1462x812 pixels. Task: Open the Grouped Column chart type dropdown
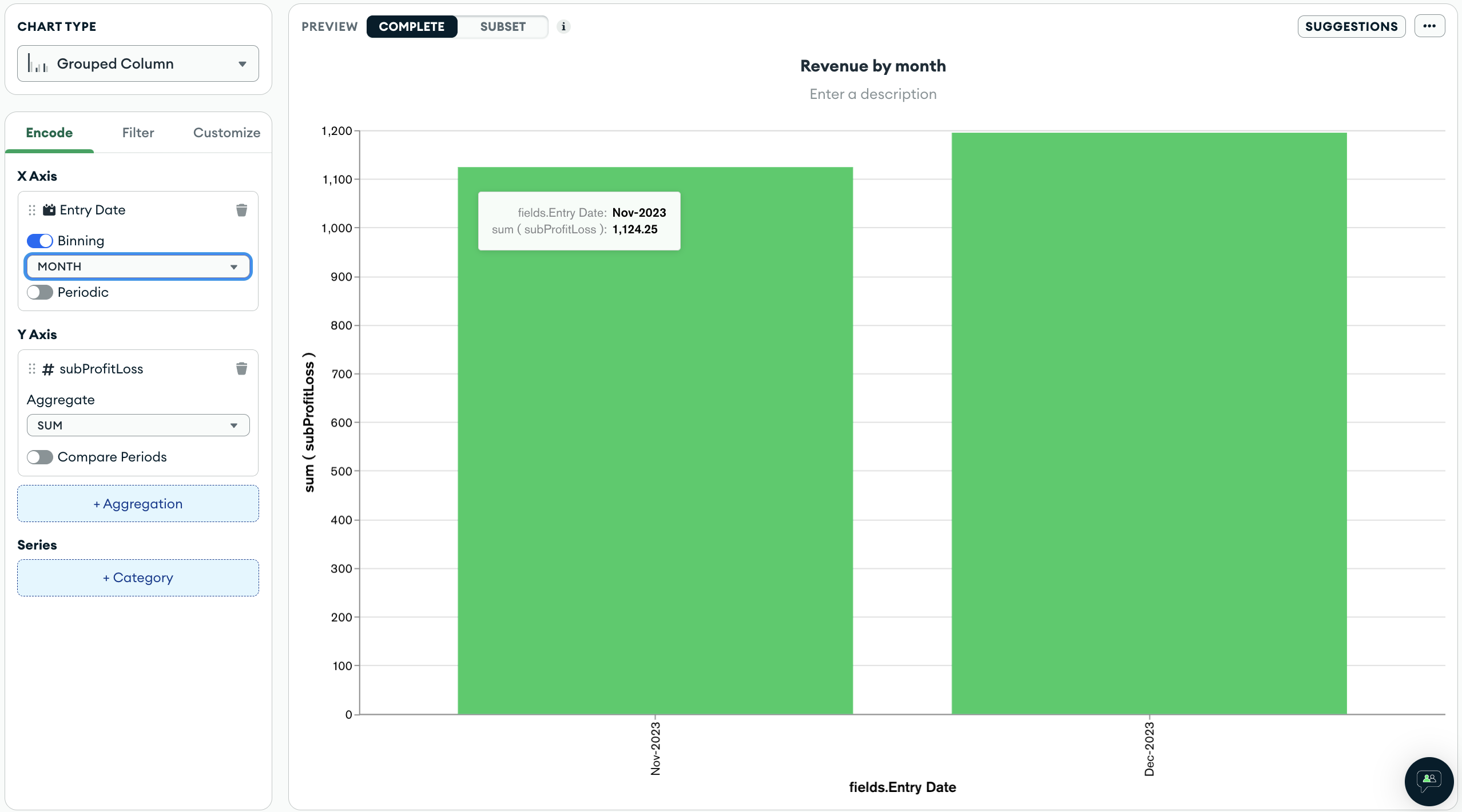[x=138, y=63]
